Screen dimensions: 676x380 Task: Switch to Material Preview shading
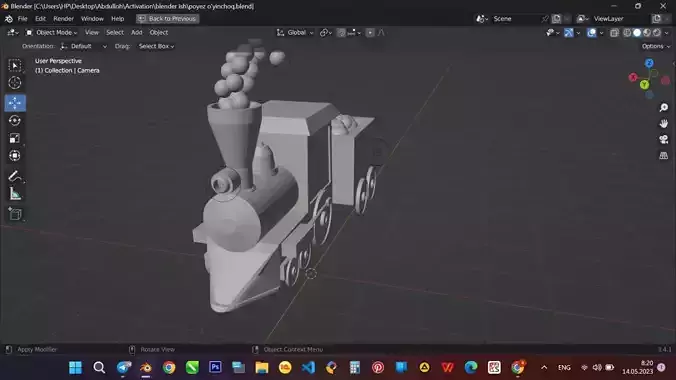tap(647, 32)
